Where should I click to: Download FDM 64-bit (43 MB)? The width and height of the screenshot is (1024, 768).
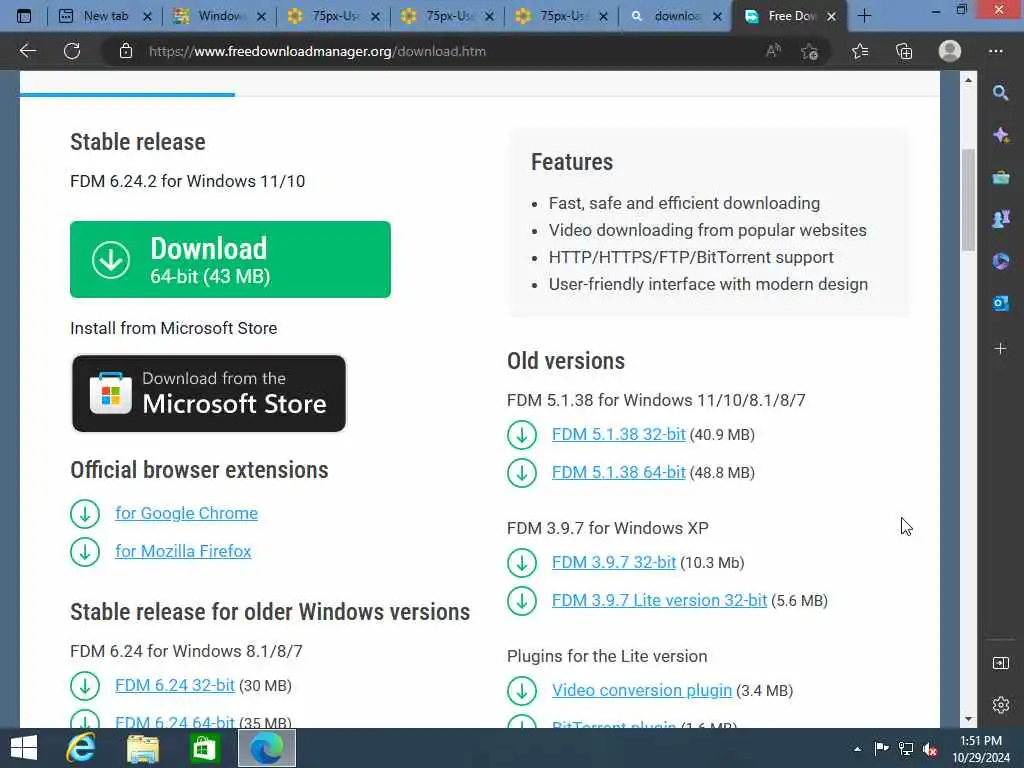pyautogui.click(x=231, y=259)
